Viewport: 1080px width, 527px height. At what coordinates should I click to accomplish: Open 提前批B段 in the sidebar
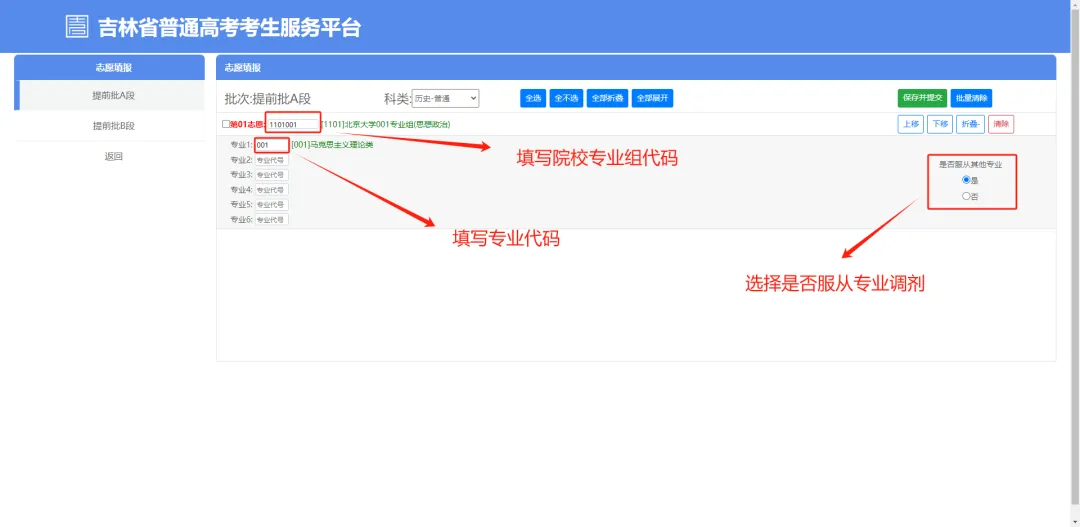tap(113, 126)
